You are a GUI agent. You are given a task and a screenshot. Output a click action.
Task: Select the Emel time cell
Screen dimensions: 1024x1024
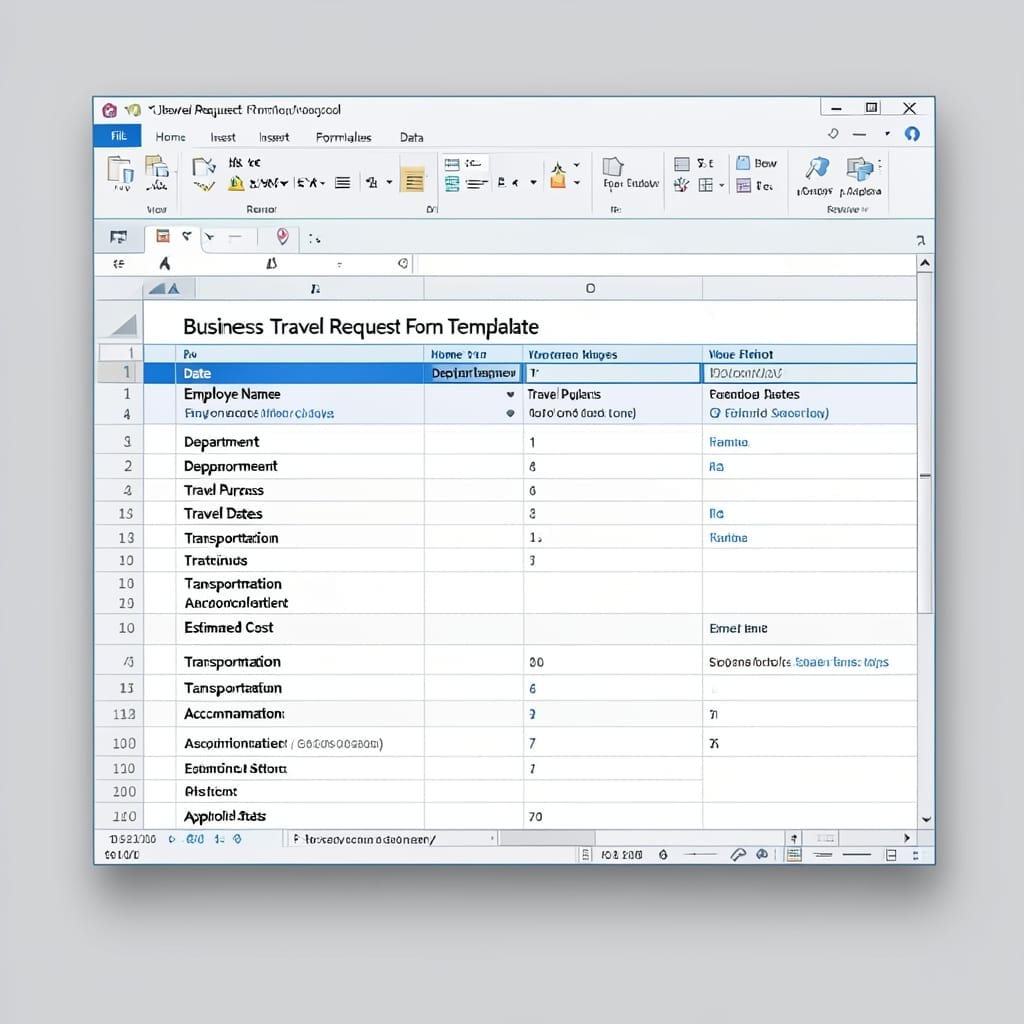point(809,628)
